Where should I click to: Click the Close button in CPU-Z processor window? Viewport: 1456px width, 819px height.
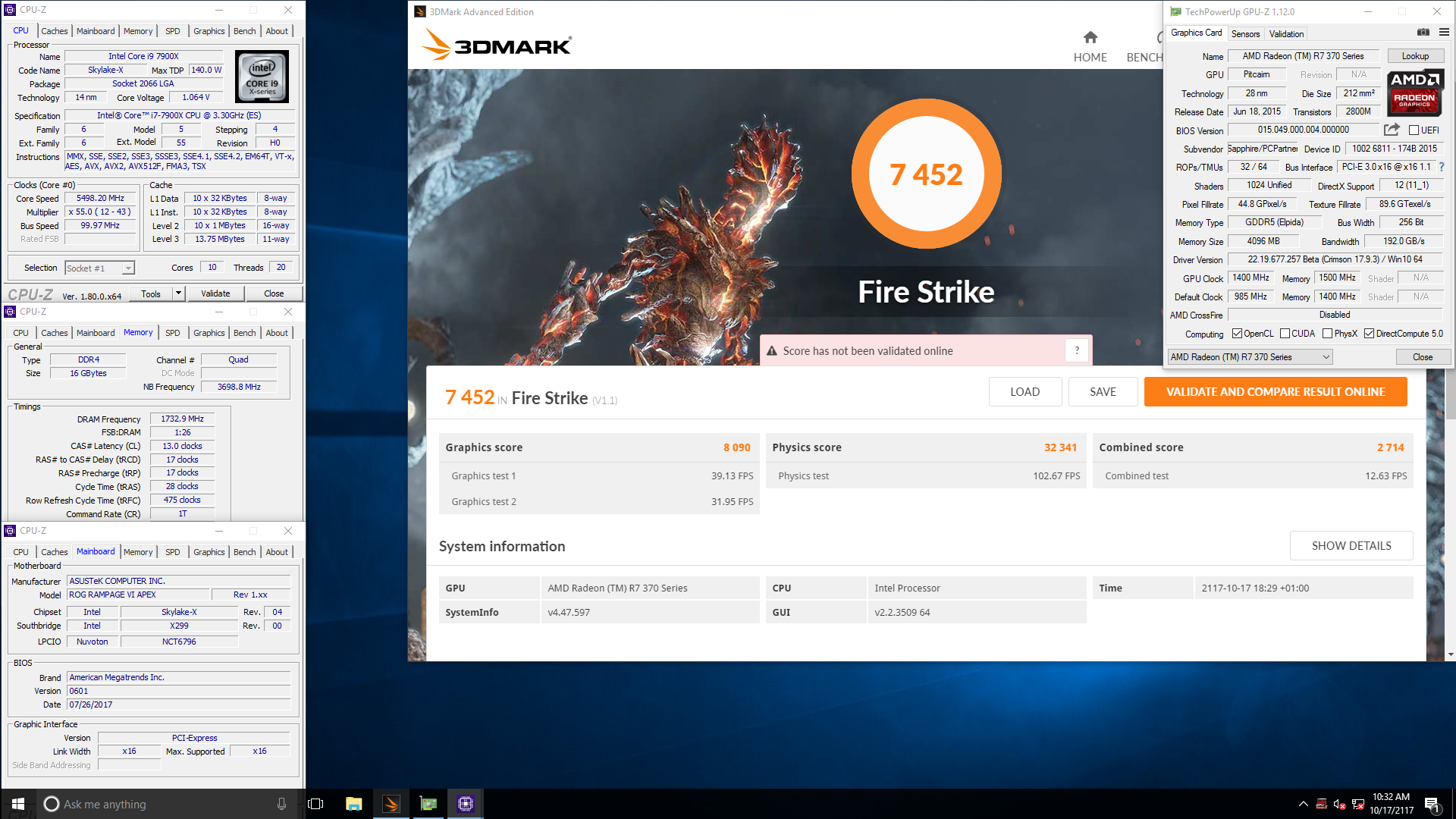tap(274, 293)
